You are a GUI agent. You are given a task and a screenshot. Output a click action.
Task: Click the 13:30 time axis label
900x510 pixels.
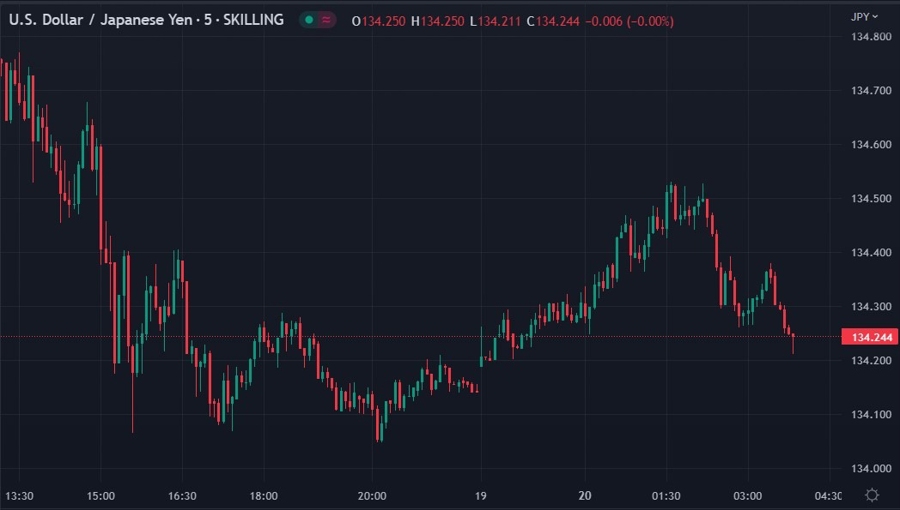click(x=19, y=496)
